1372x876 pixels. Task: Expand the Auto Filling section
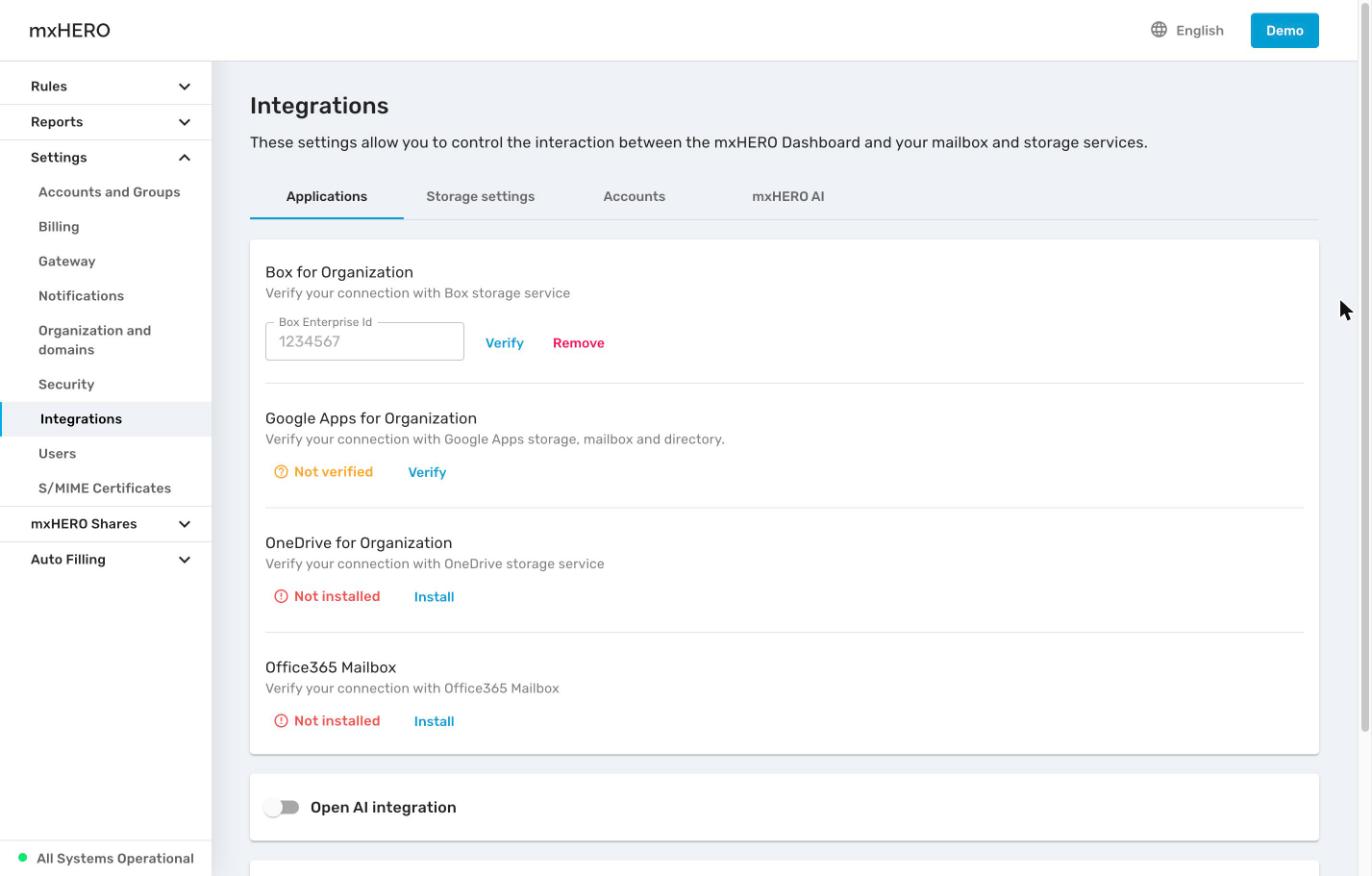106,560
